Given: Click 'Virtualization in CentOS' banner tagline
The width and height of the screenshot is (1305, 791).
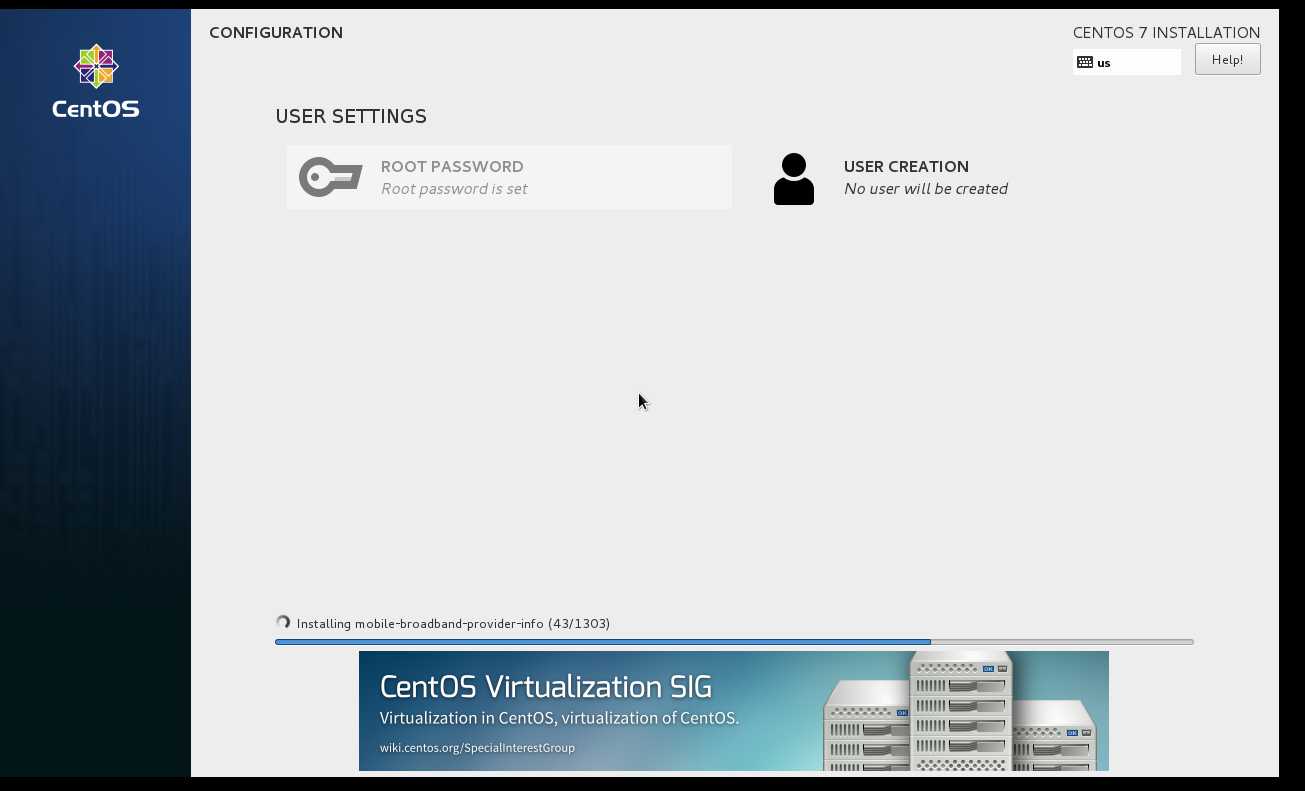Looking at the screenshot, I should (x=559, y=718).
